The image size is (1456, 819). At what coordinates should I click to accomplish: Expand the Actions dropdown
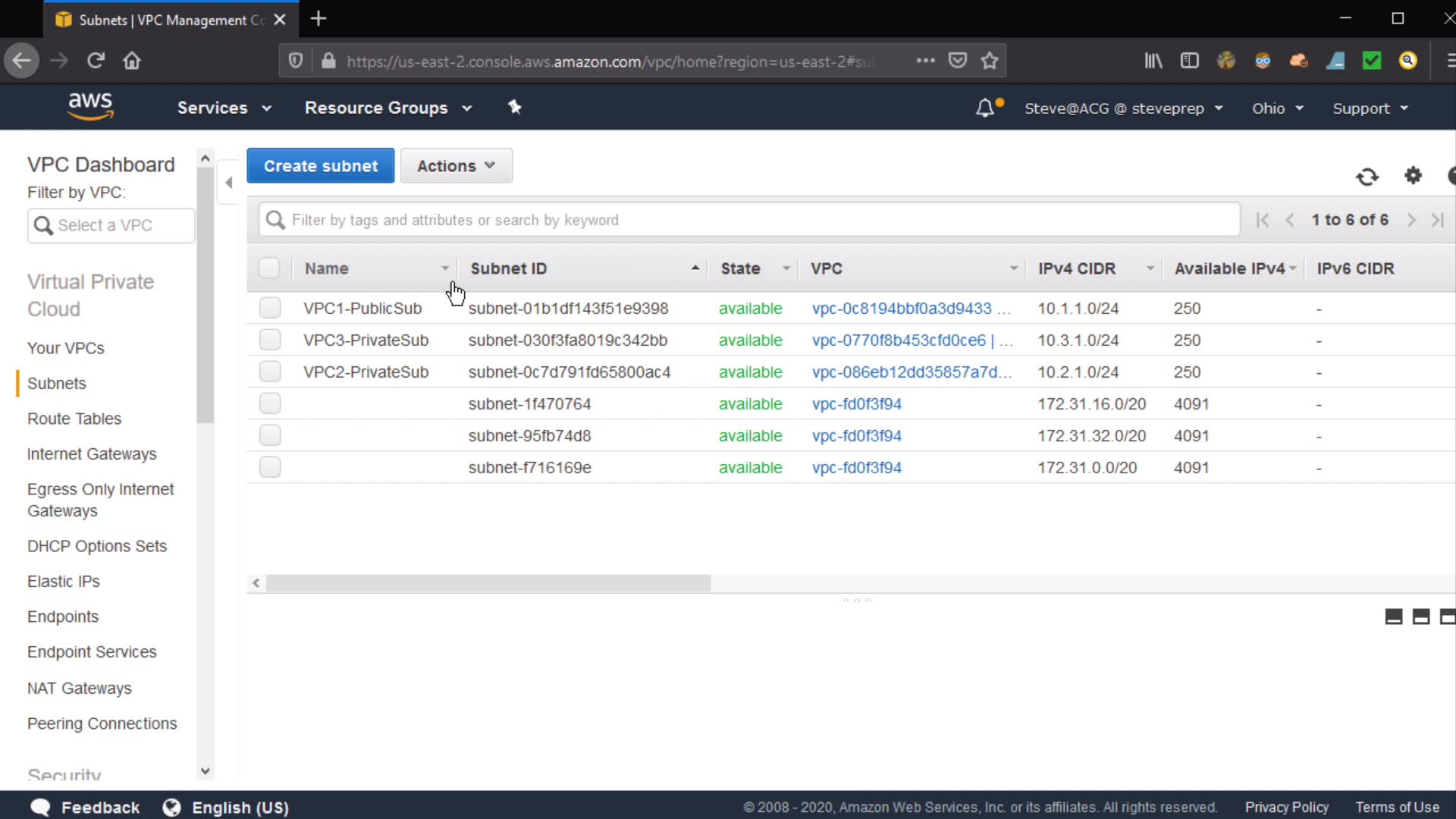click(x=456, y=165)
